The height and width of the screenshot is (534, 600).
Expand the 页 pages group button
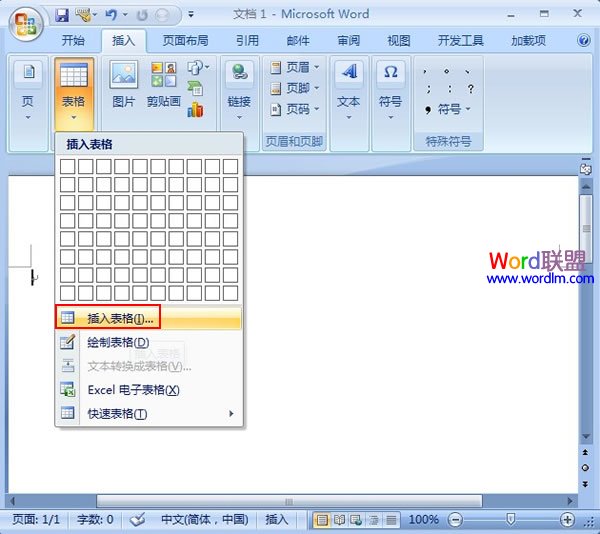pyautogui.click(x=28, y=92)
